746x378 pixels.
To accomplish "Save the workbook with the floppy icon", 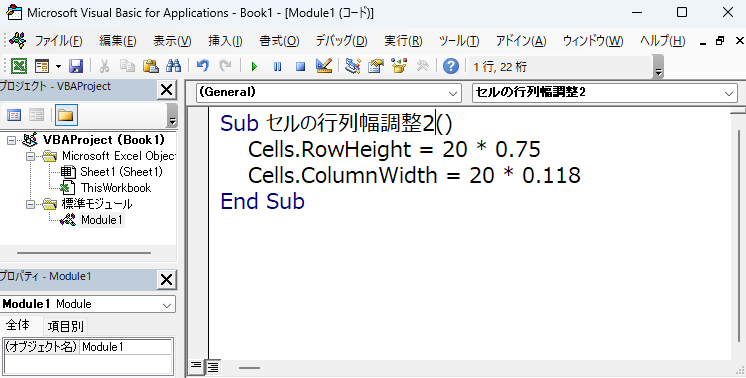I will 76,66.
